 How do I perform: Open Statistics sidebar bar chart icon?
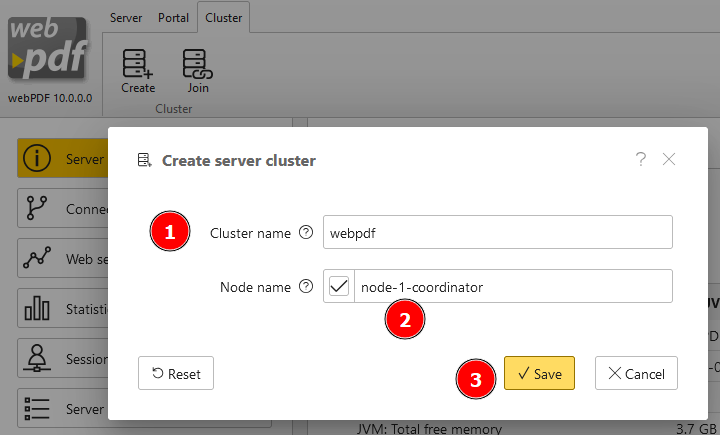(37, 308)
